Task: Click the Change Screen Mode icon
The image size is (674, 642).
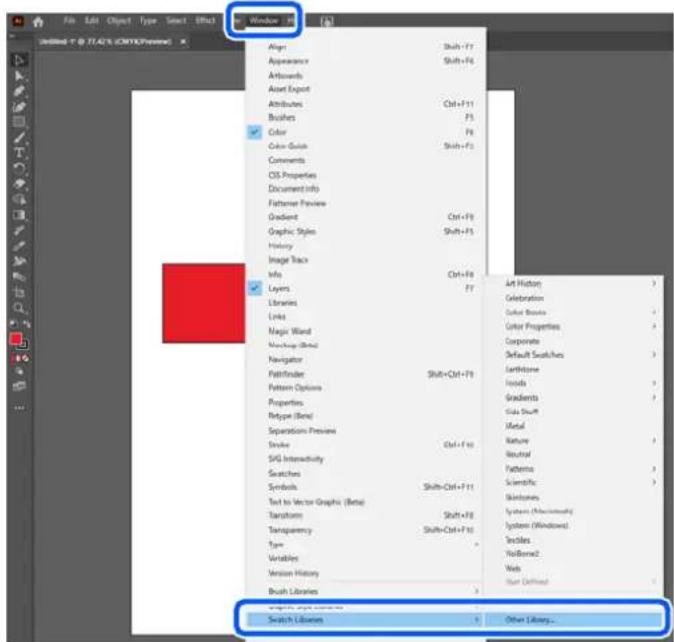Action: [x=19, y=386]
